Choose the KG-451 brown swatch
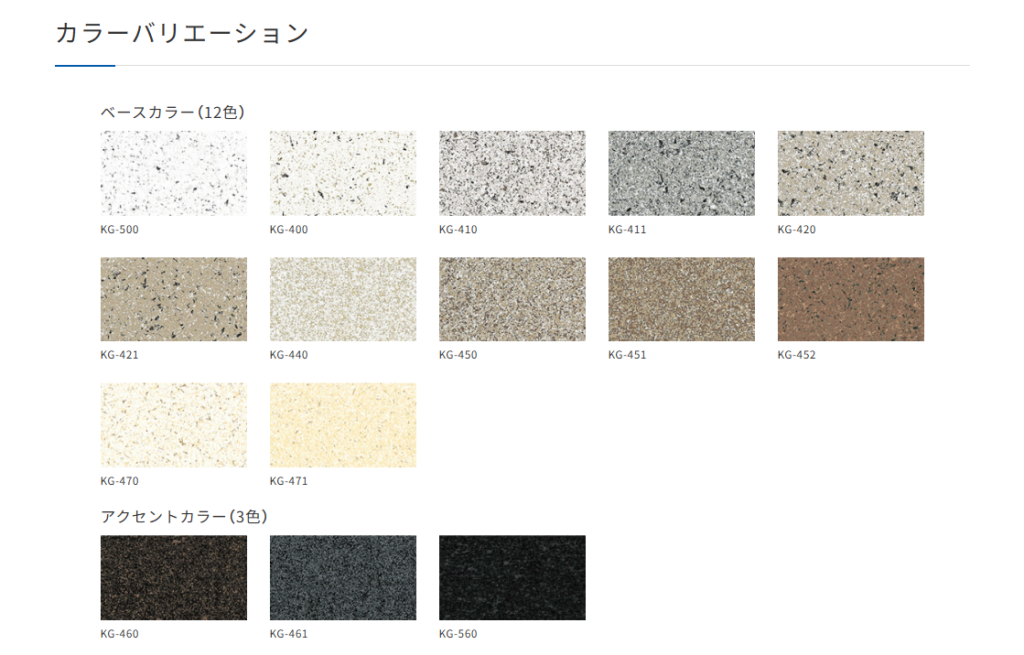This screenshot has height=655, width=1024. click(681, 299)
